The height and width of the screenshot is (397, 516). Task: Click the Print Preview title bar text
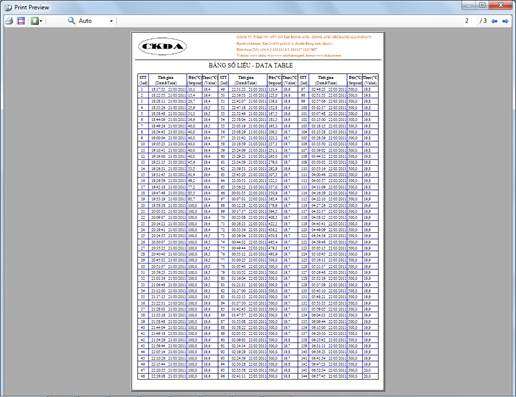(x=32, y=7)
